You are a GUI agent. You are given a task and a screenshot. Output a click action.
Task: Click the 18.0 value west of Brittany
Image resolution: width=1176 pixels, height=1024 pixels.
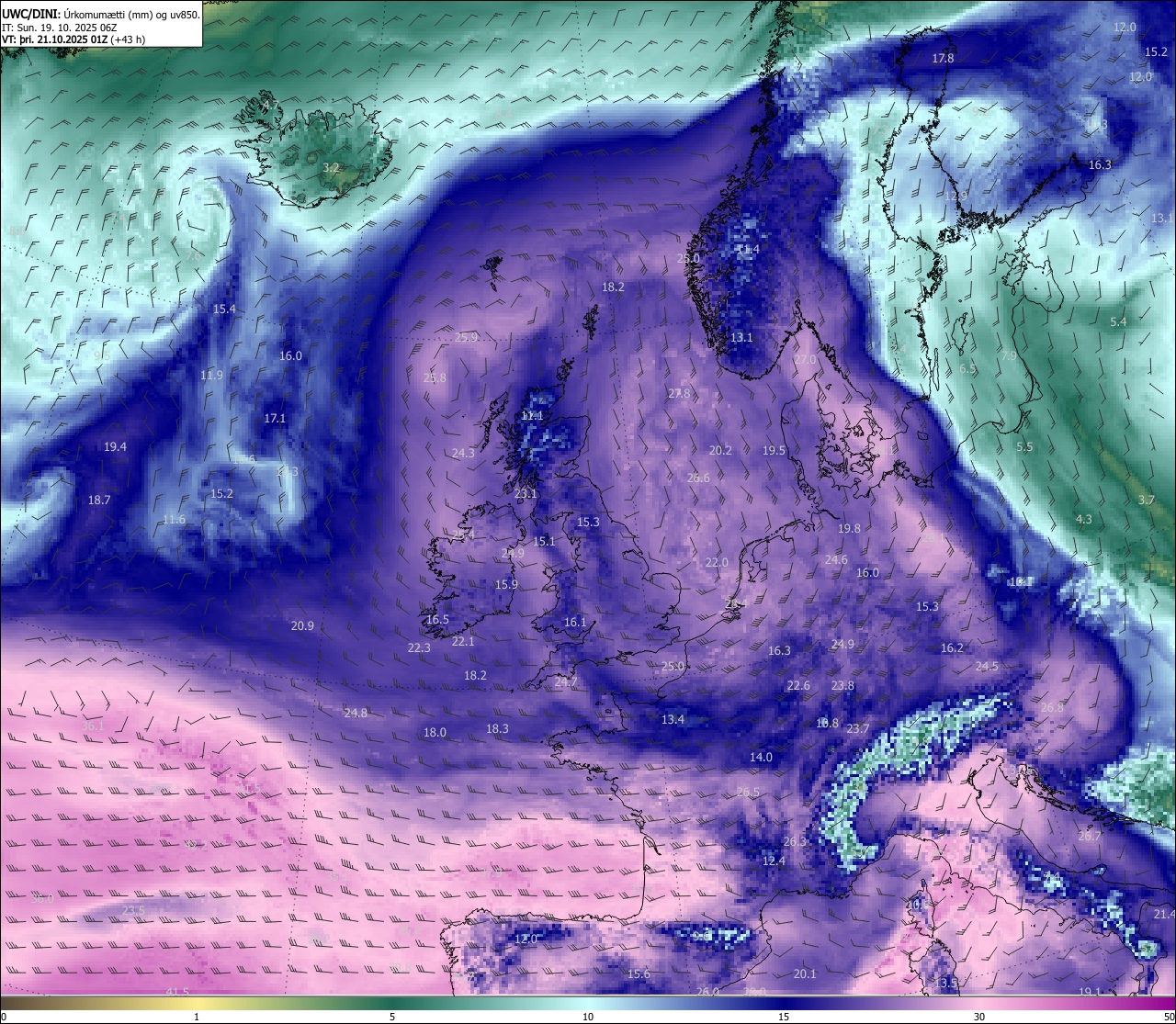pyautogui.click(x=435, y=732)
